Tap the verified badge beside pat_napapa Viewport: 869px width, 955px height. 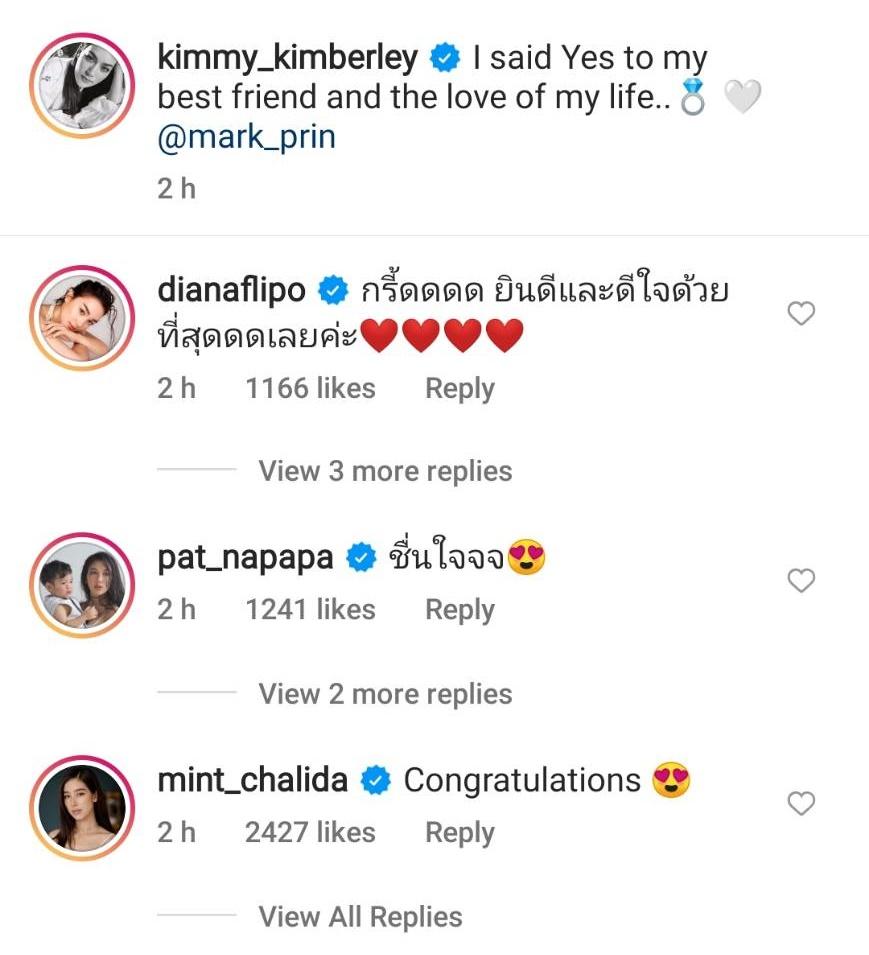(x=361, y=559)
